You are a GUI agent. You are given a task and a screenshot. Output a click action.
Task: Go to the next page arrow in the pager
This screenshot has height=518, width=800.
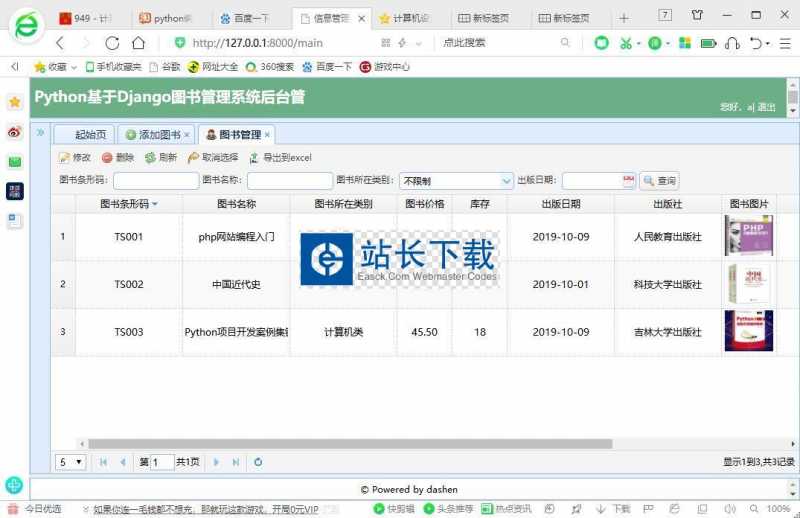(216, 462)
